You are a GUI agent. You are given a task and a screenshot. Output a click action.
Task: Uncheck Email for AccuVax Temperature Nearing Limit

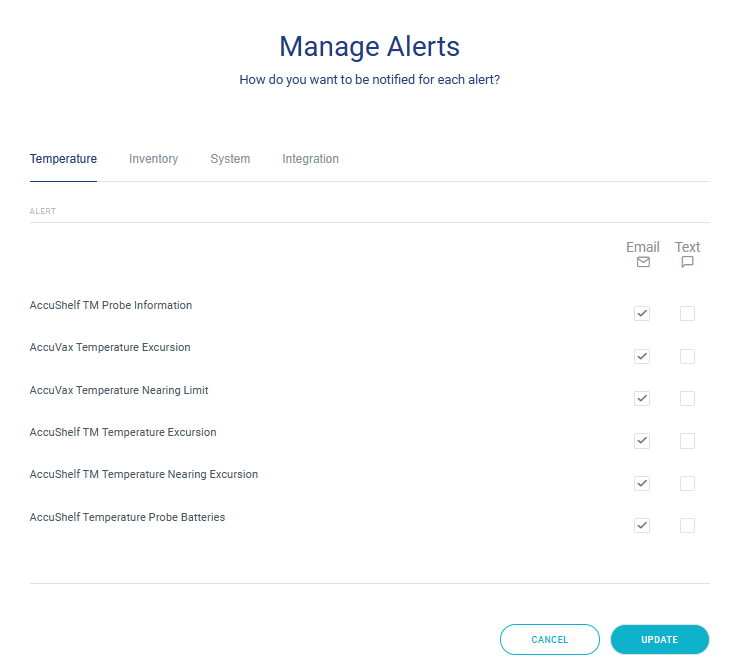coord(642,399)
